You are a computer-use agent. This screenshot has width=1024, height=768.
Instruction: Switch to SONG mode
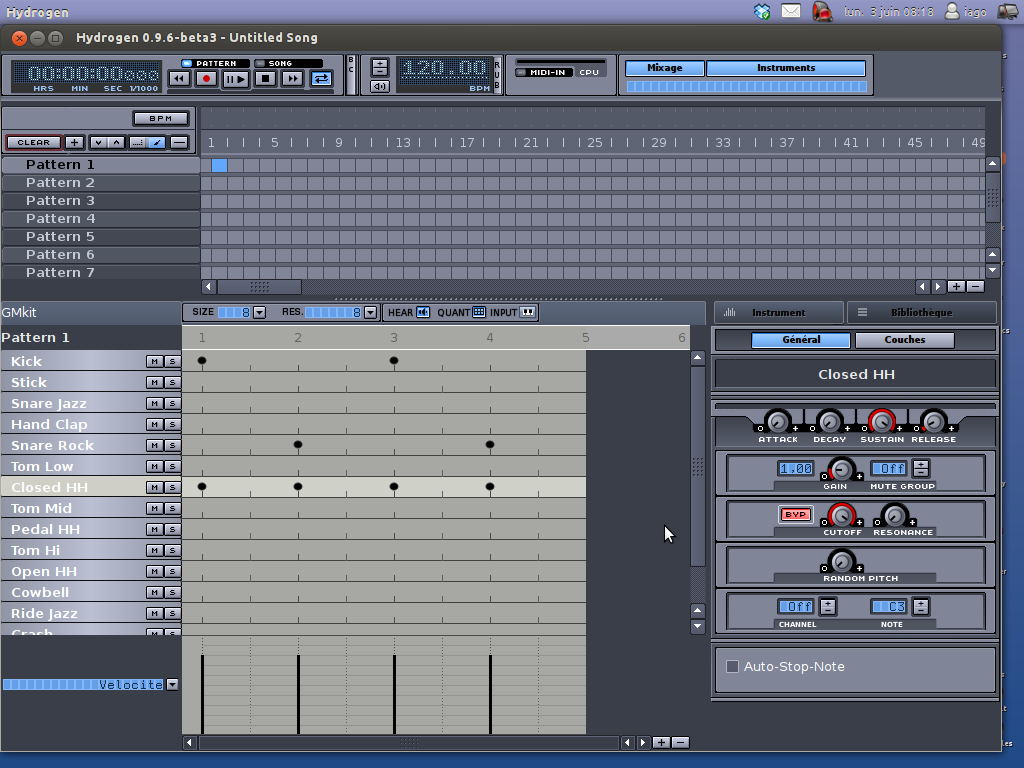click(287, 63)
